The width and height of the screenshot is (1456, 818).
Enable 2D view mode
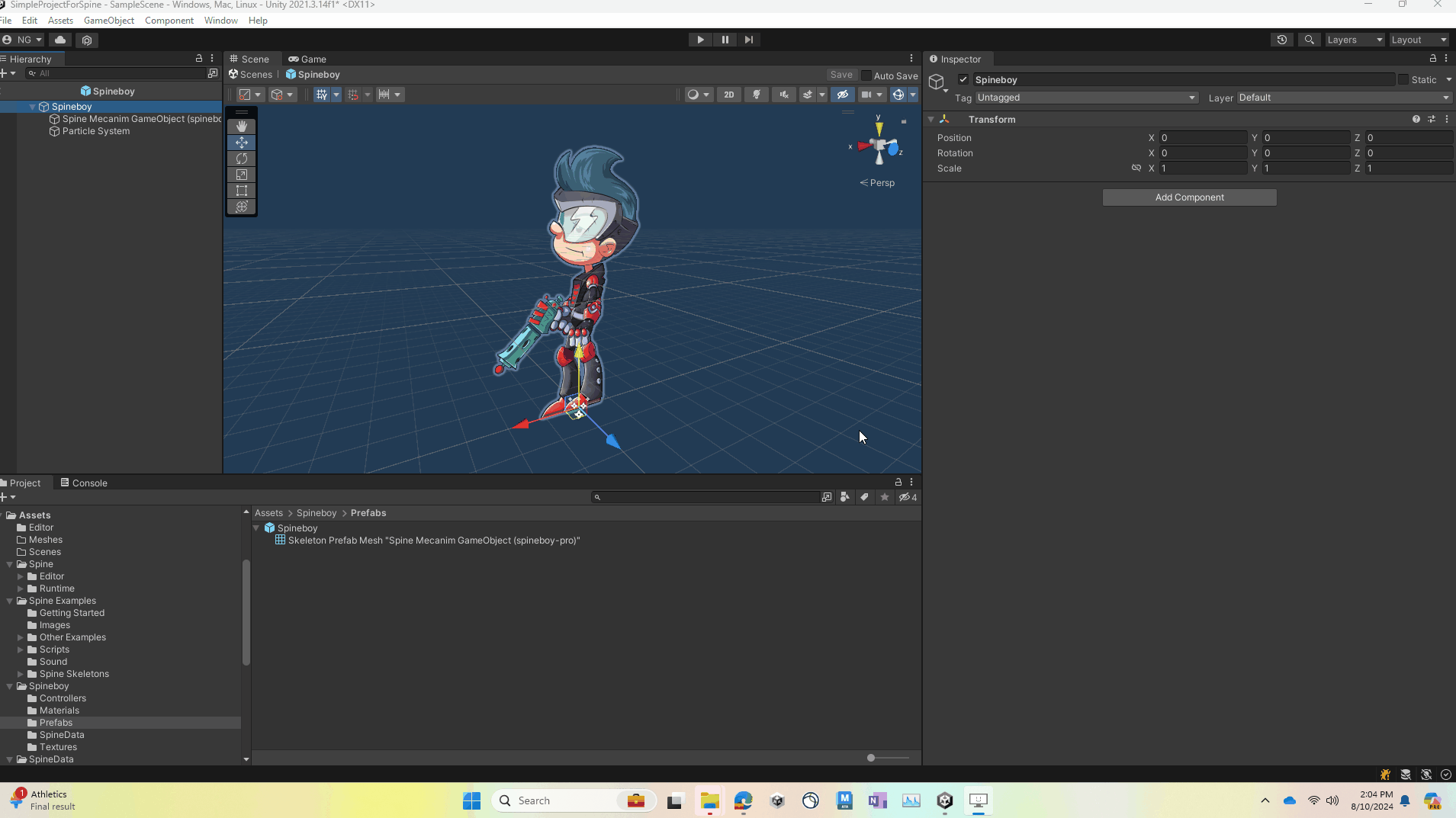(x=729, y=95)
